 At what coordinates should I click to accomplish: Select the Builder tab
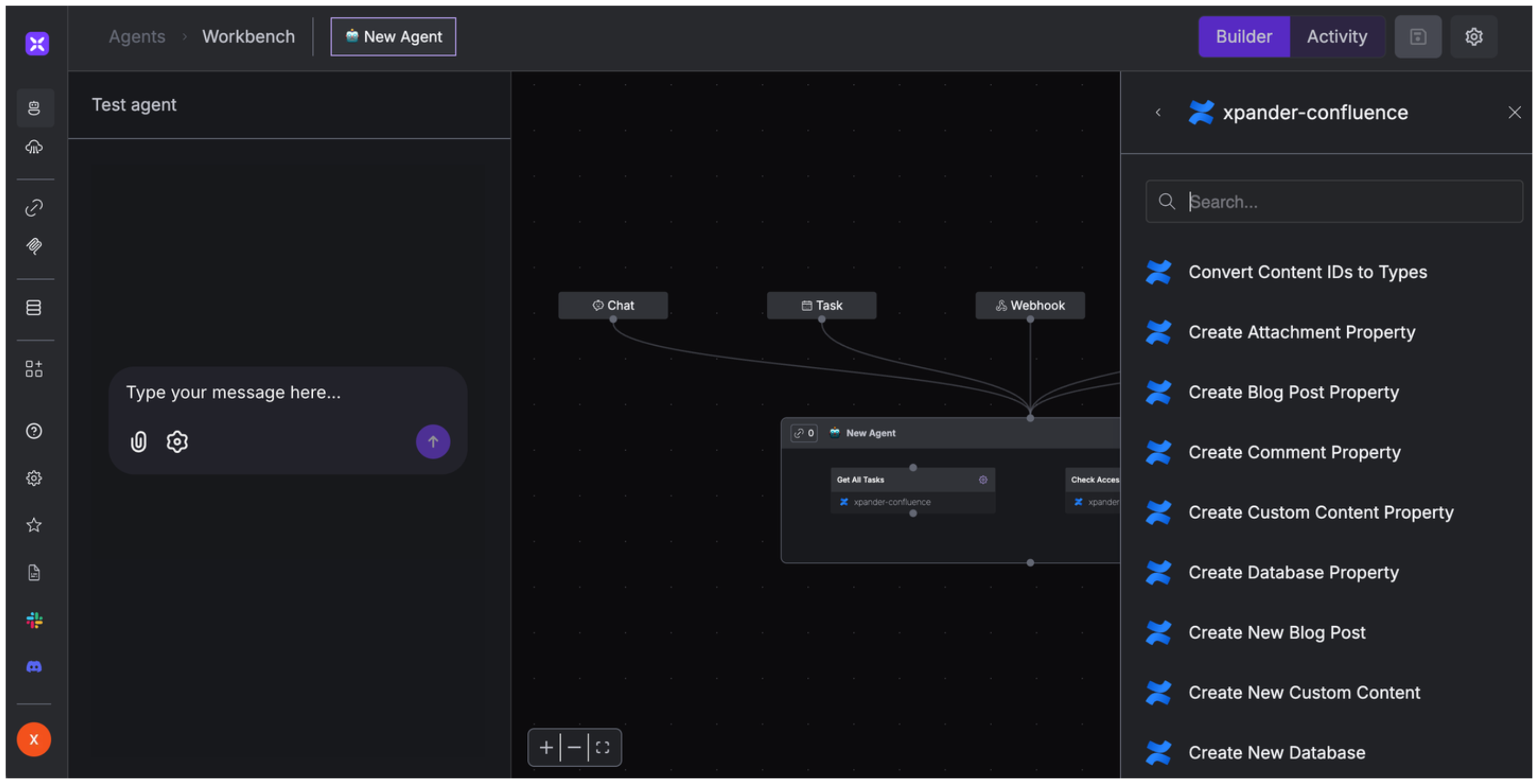(1244, 37)
